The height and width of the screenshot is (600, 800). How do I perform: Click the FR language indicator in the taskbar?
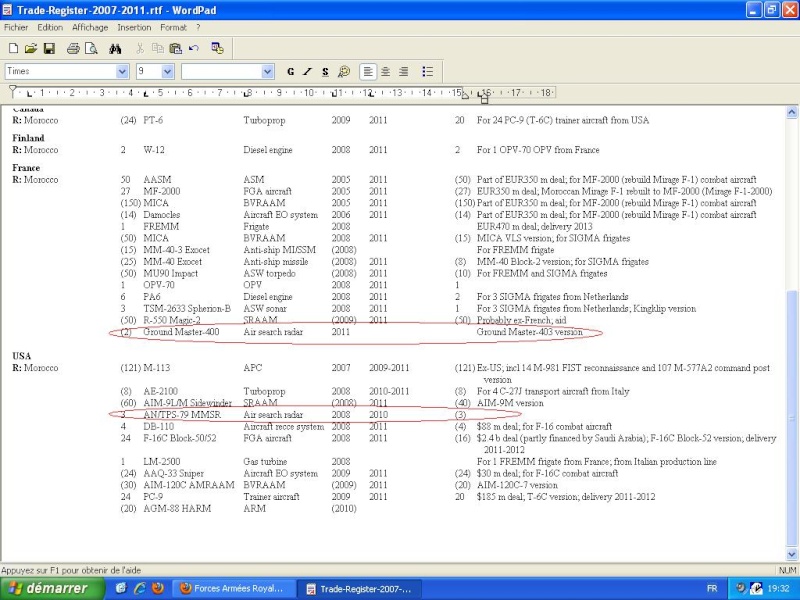point(712,588)
